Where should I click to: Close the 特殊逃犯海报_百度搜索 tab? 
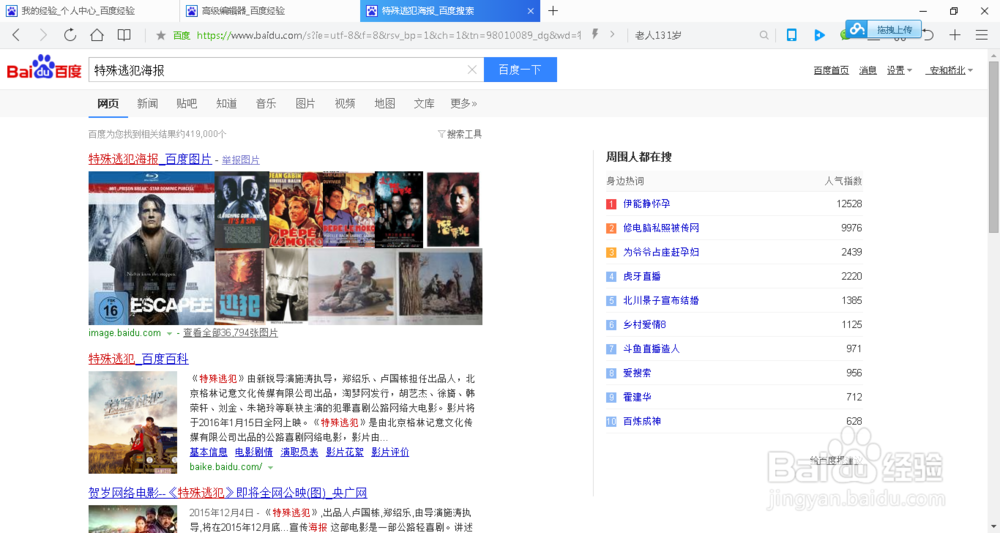tap(531, 11)
